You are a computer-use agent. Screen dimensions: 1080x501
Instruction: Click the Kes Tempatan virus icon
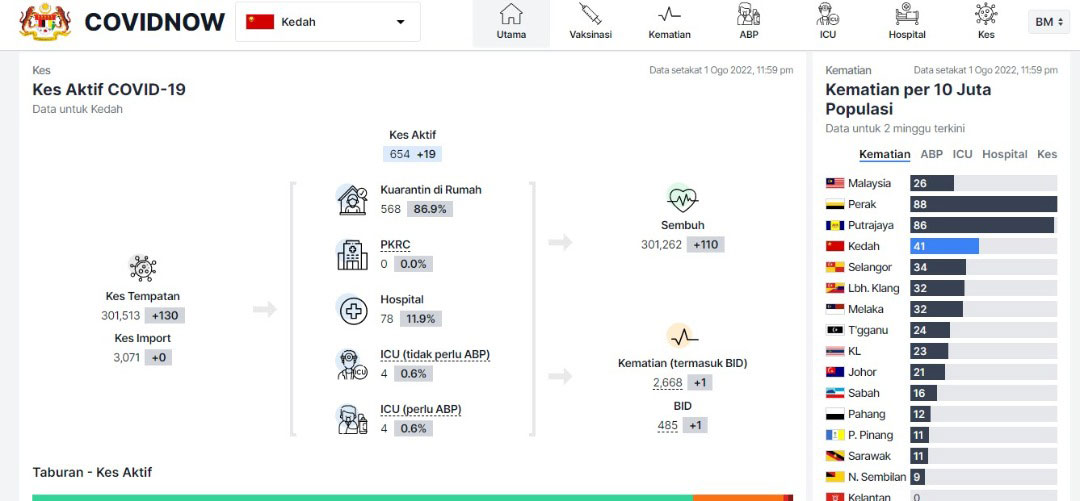pyautogui.click(x=143, y=268)
